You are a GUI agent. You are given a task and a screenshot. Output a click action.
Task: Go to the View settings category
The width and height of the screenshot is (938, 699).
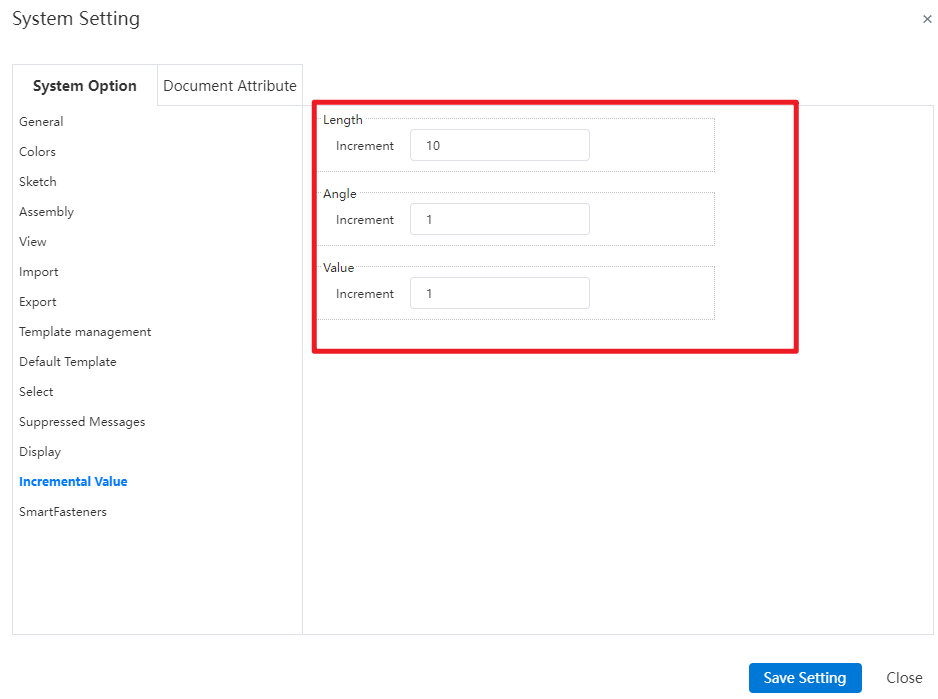33,242
